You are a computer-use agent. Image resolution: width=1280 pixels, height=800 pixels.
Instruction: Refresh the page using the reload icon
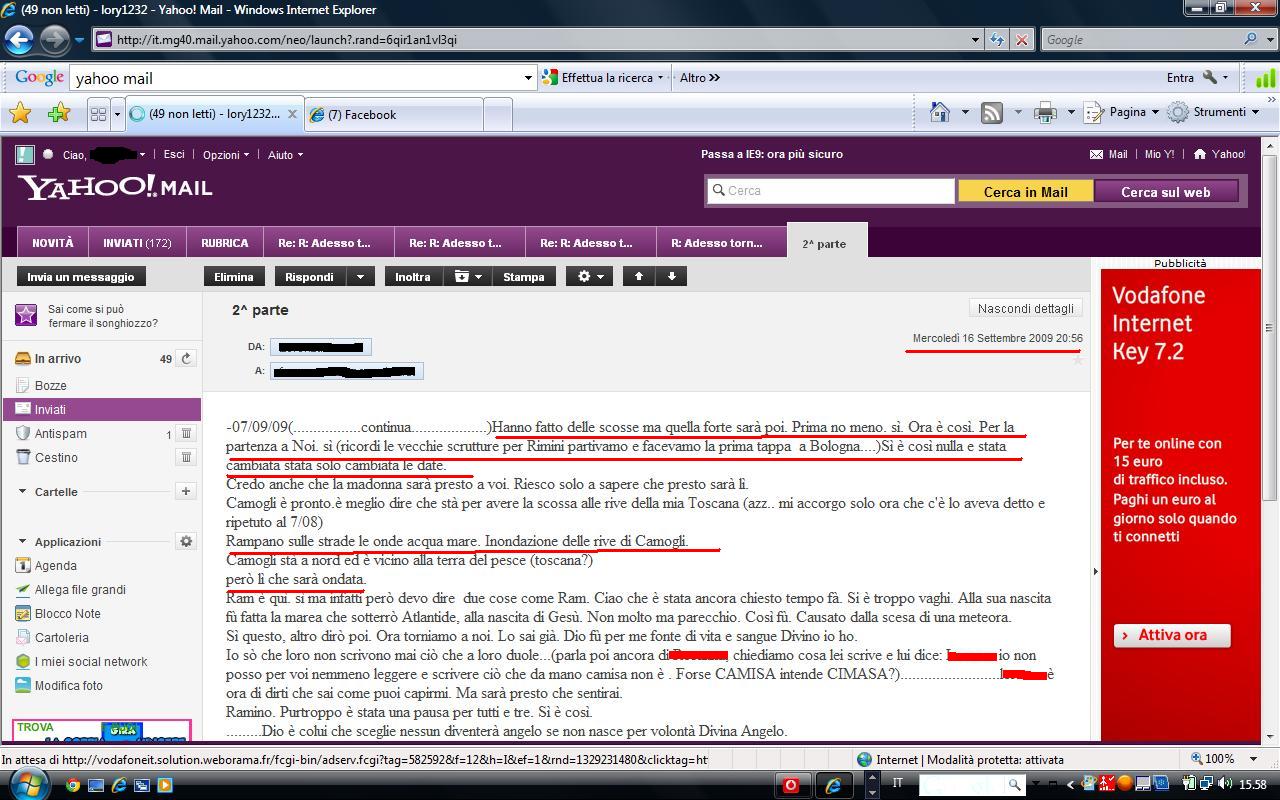tap(997, 40)
